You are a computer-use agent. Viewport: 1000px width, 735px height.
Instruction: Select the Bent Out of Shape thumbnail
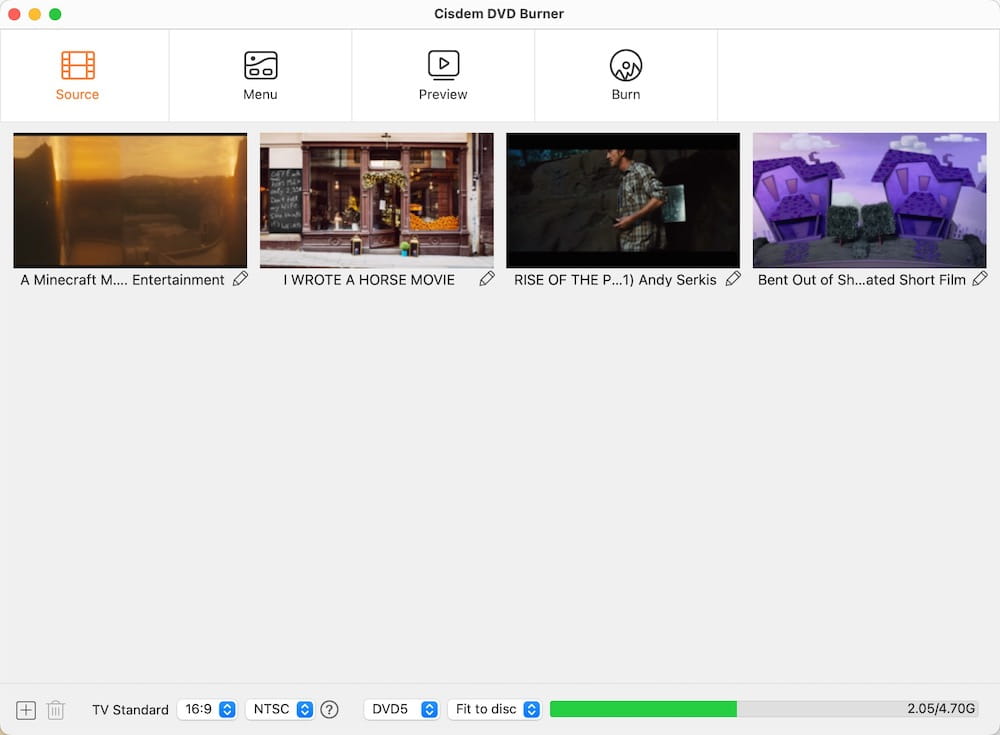tap(870, 200)
